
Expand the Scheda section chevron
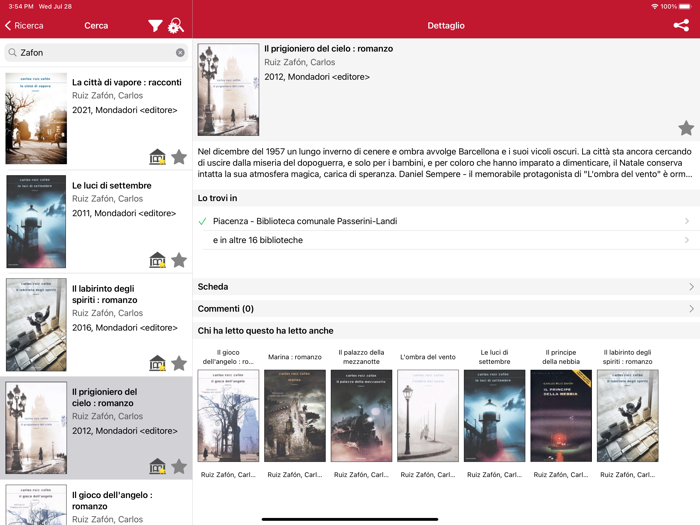tap(691, 287)
